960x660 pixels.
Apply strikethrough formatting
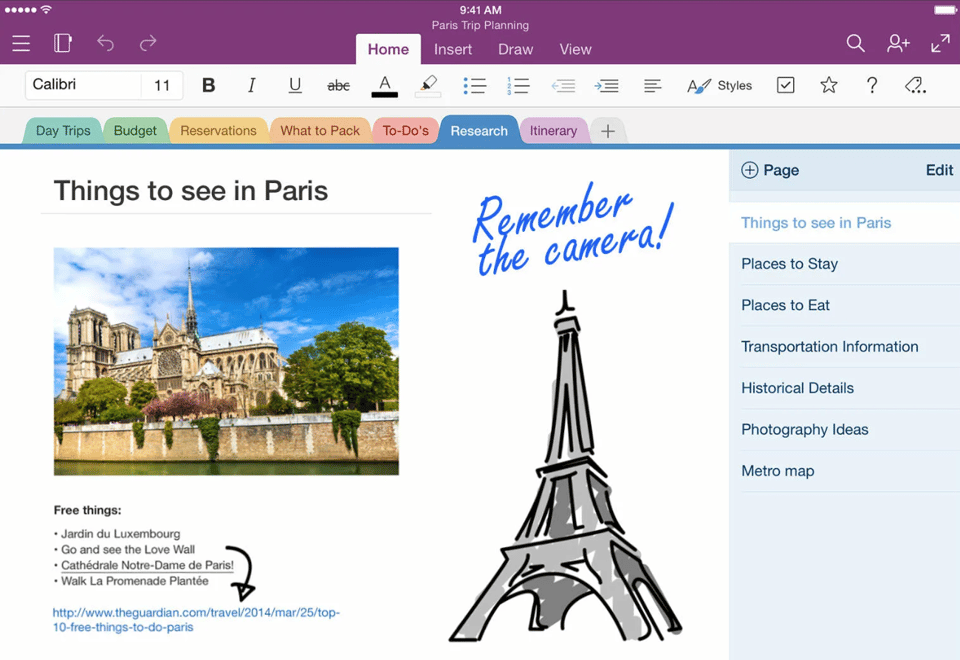click(338, 85)
